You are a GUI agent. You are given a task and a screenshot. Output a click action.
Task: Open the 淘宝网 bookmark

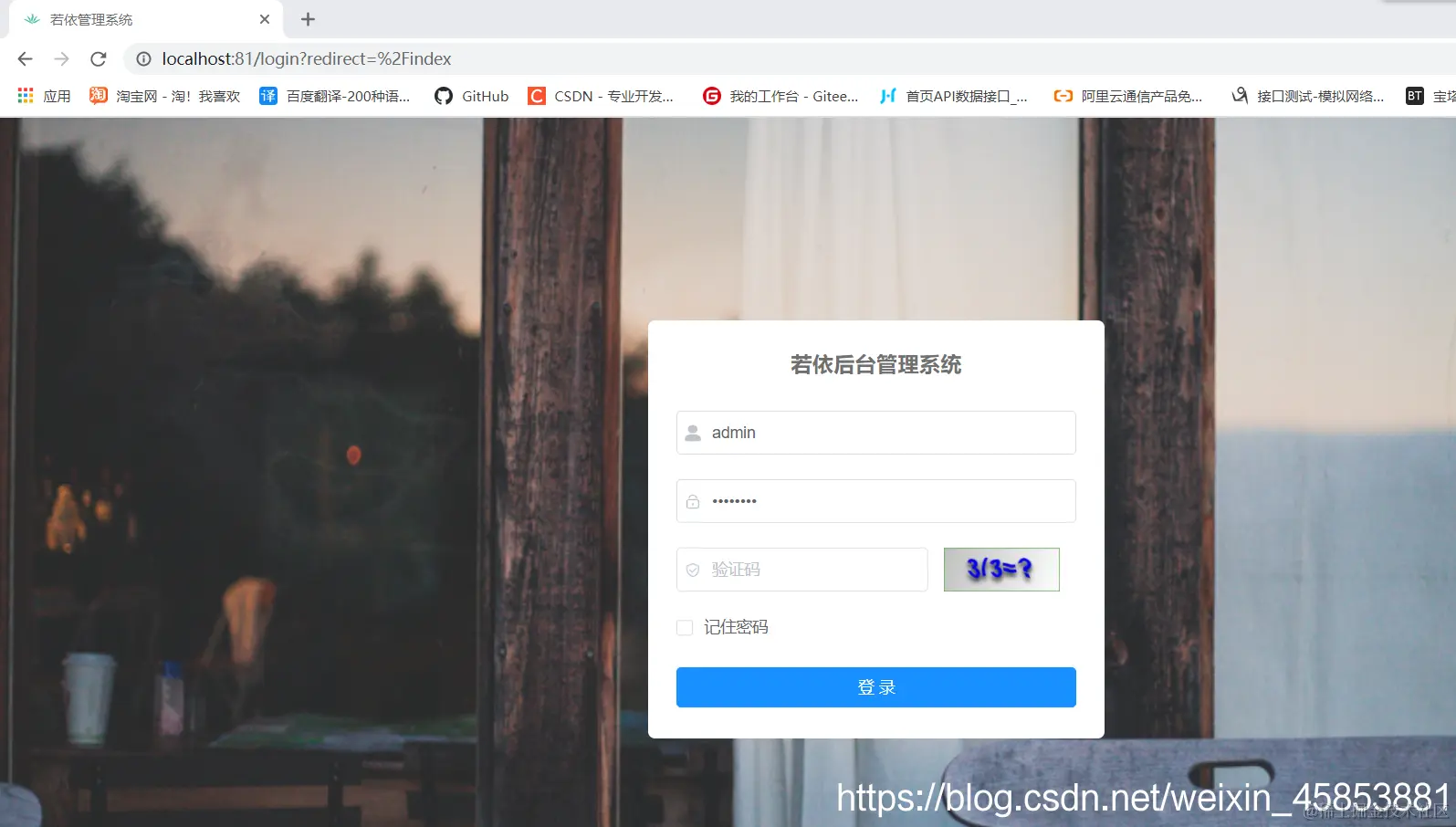point(164,96)
